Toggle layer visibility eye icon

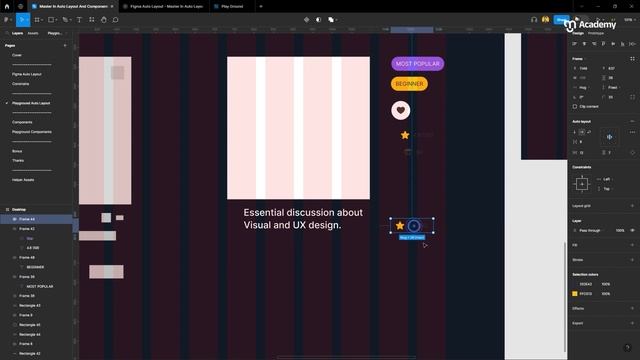tap(632, 231)
